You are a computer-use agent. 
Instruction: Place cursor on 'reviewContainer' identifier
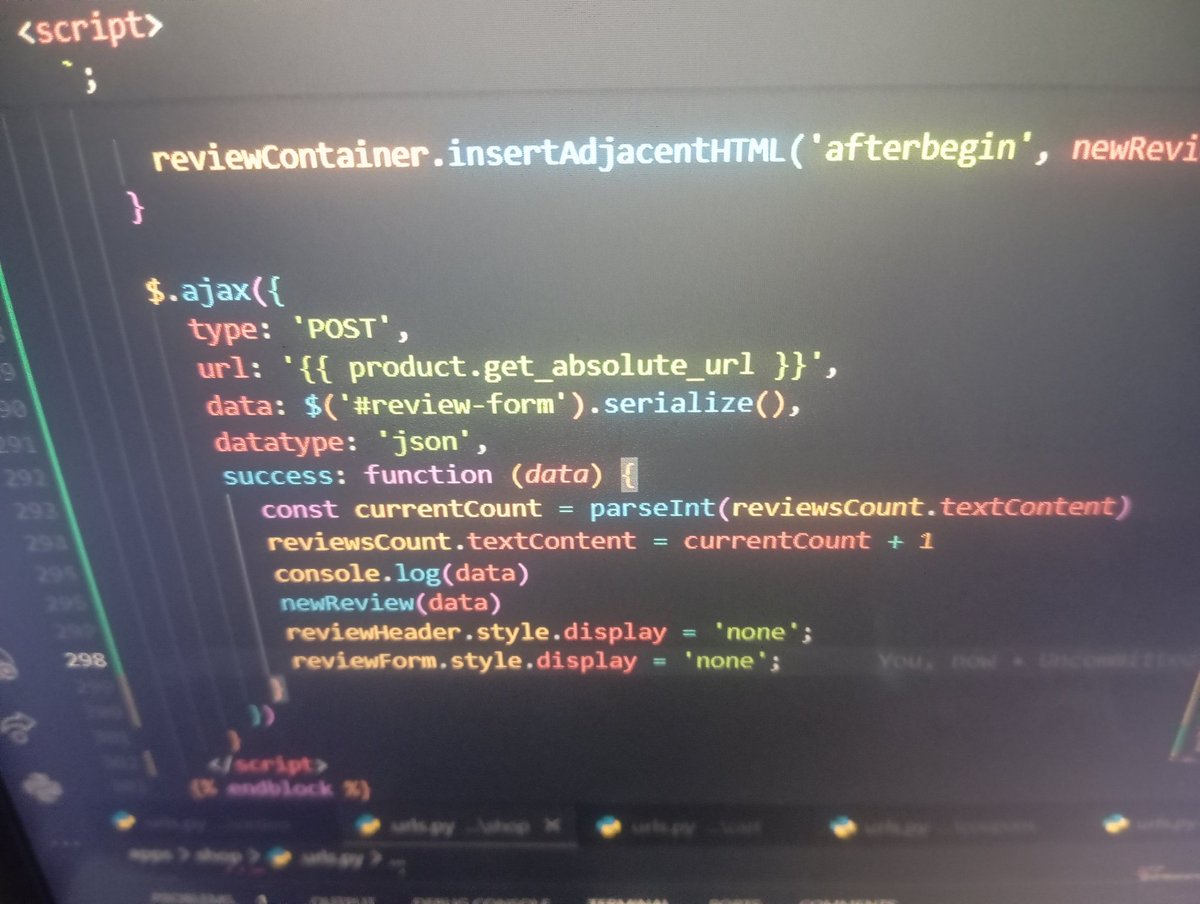click(x=291, y=156)
